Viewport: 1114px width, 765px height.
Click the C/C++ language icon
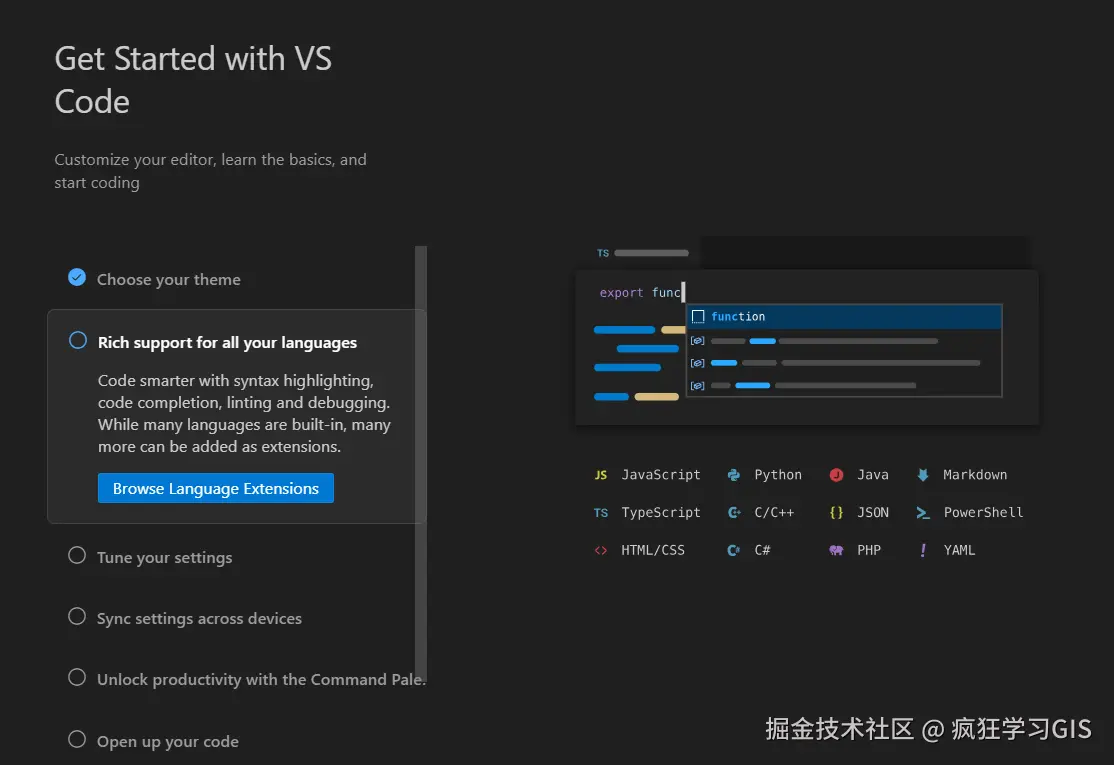tap(734, 513)
